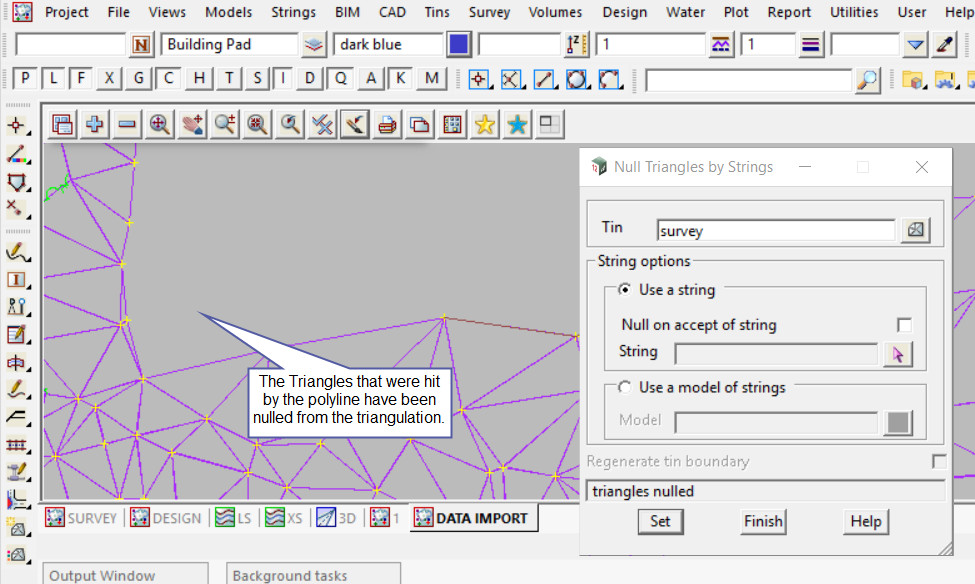Click the Help button in dialog
The width and height of the screenshot is (975, 584).
click(x=866, y=521)
